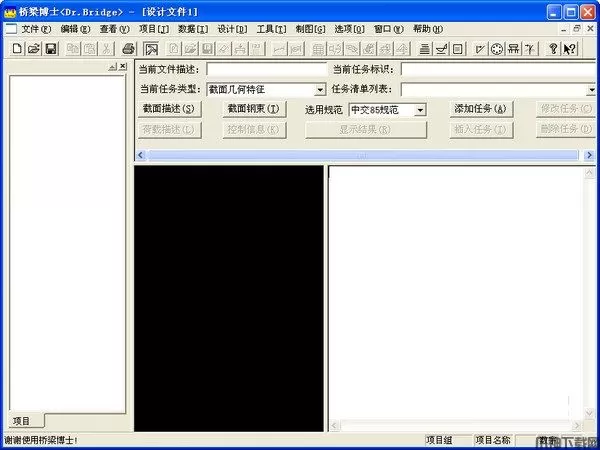Click the horizontal scrollbar left arrow
This screenshot has height=450, width=600.
140,155
